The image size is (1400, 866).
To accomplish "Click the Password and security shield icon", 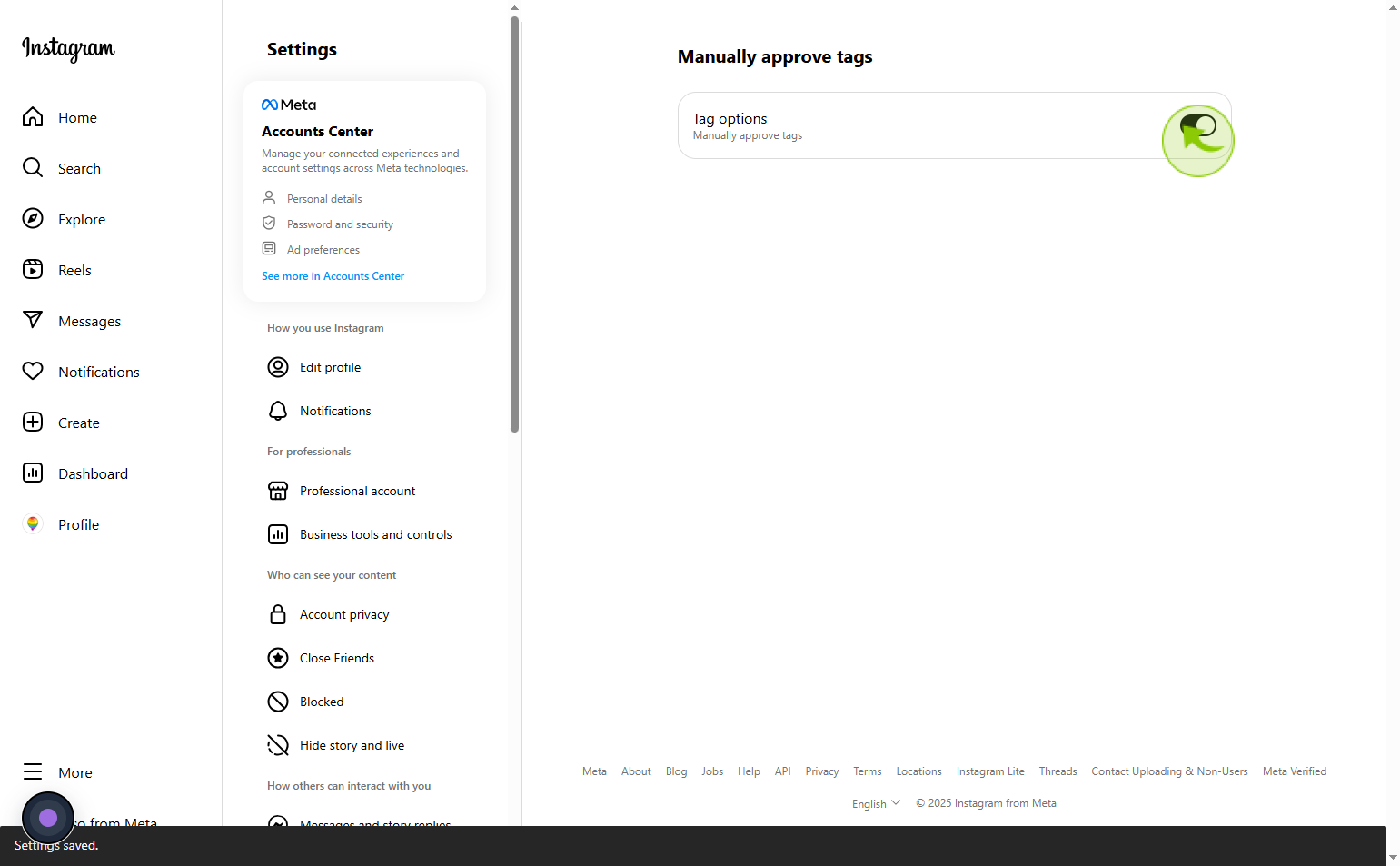I will (269, 223).
